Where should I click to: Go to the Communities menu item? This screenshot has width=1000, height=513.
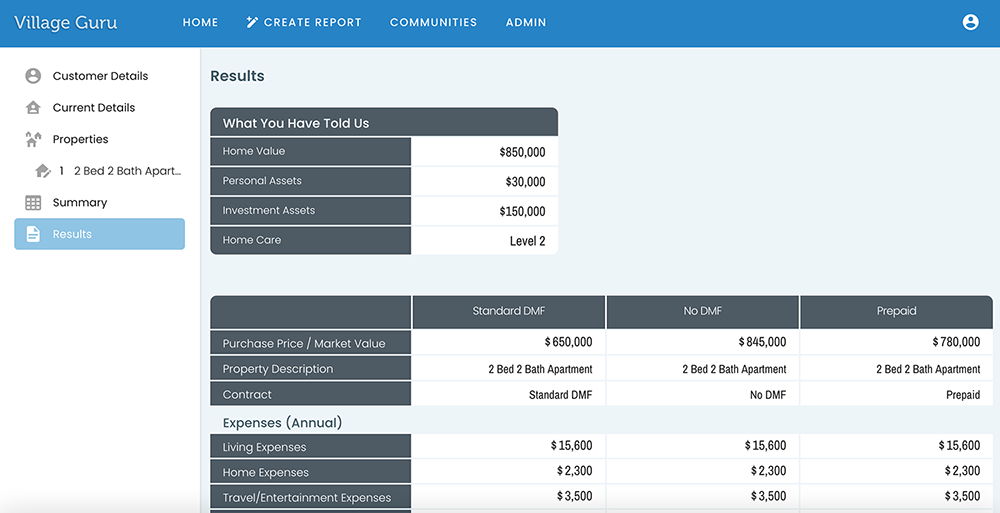(433, 22)
